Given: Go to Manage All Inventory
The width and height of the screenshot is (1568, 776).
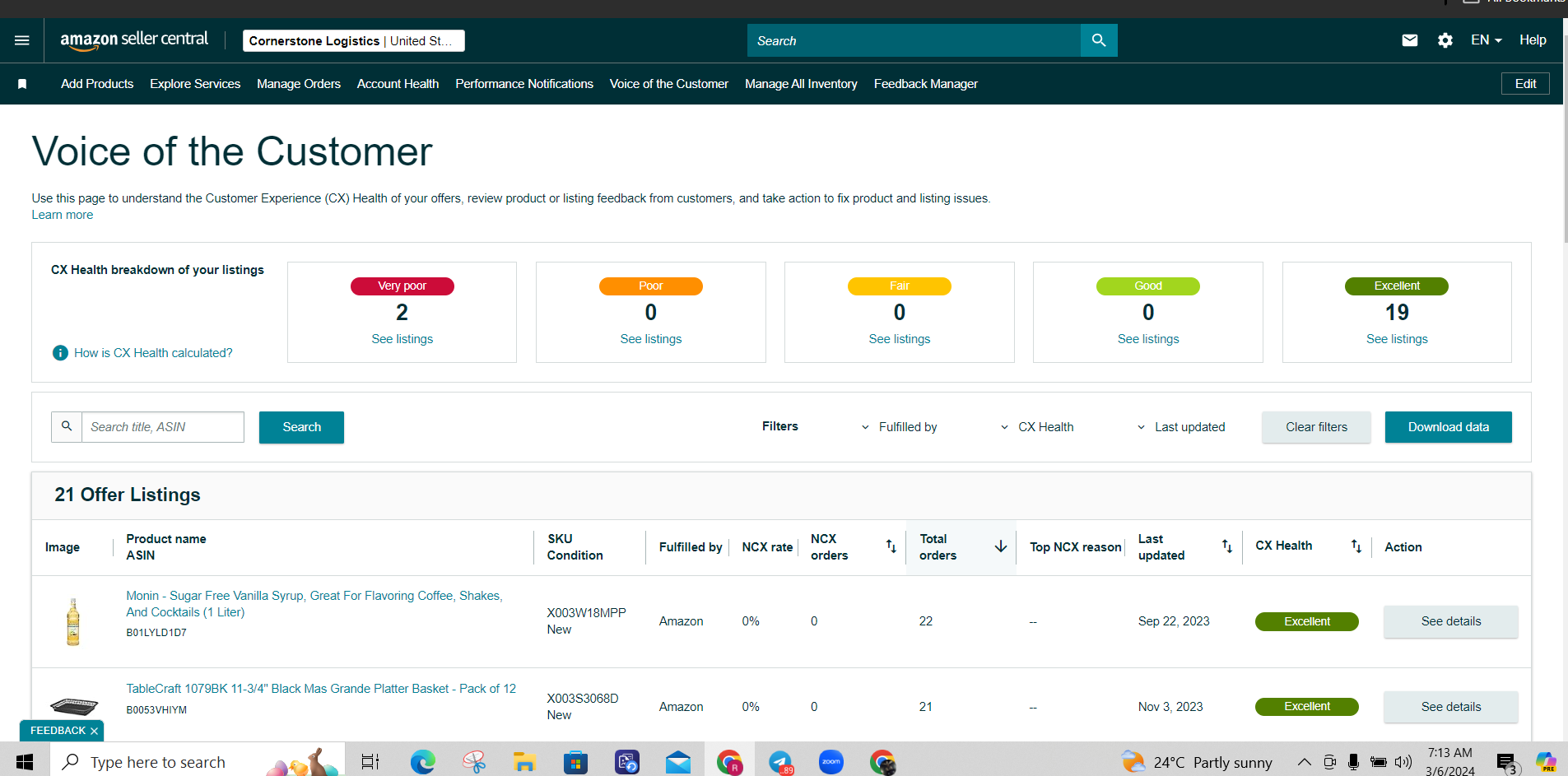Looking at the screenshot, I should (801, 84).
